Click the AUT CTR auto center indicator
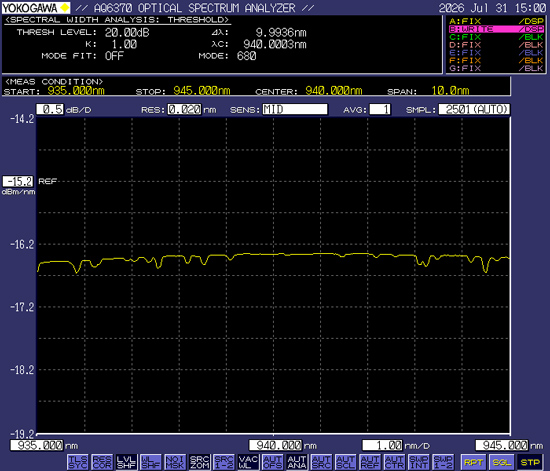The width and height of the screenshot is (550, 471). [395, 462]
